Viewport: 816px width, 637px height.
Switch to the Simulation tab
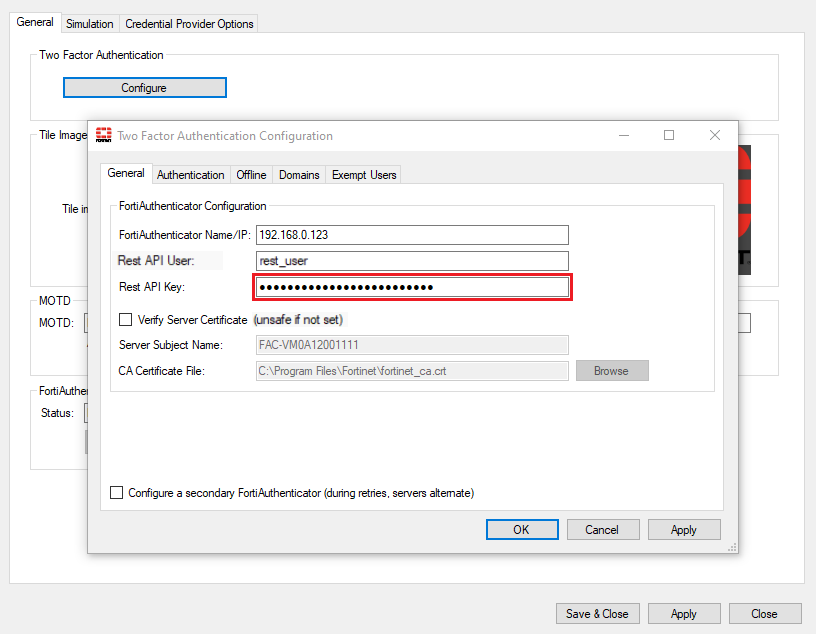pyautogui.click(x=90, y=22)
